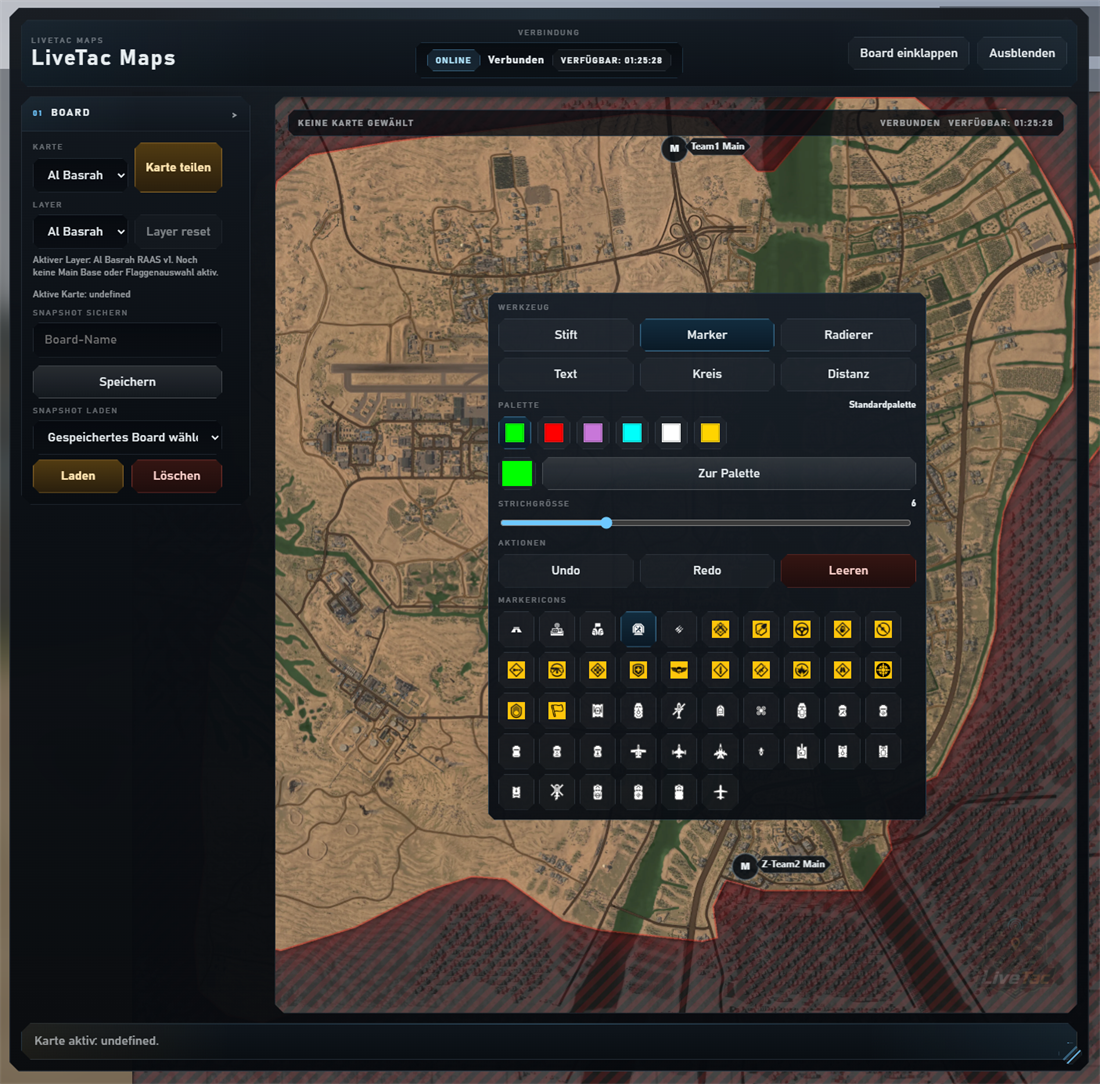
Task: Pick the X-rotor attack helicopter marker icon
Action: 557,792
